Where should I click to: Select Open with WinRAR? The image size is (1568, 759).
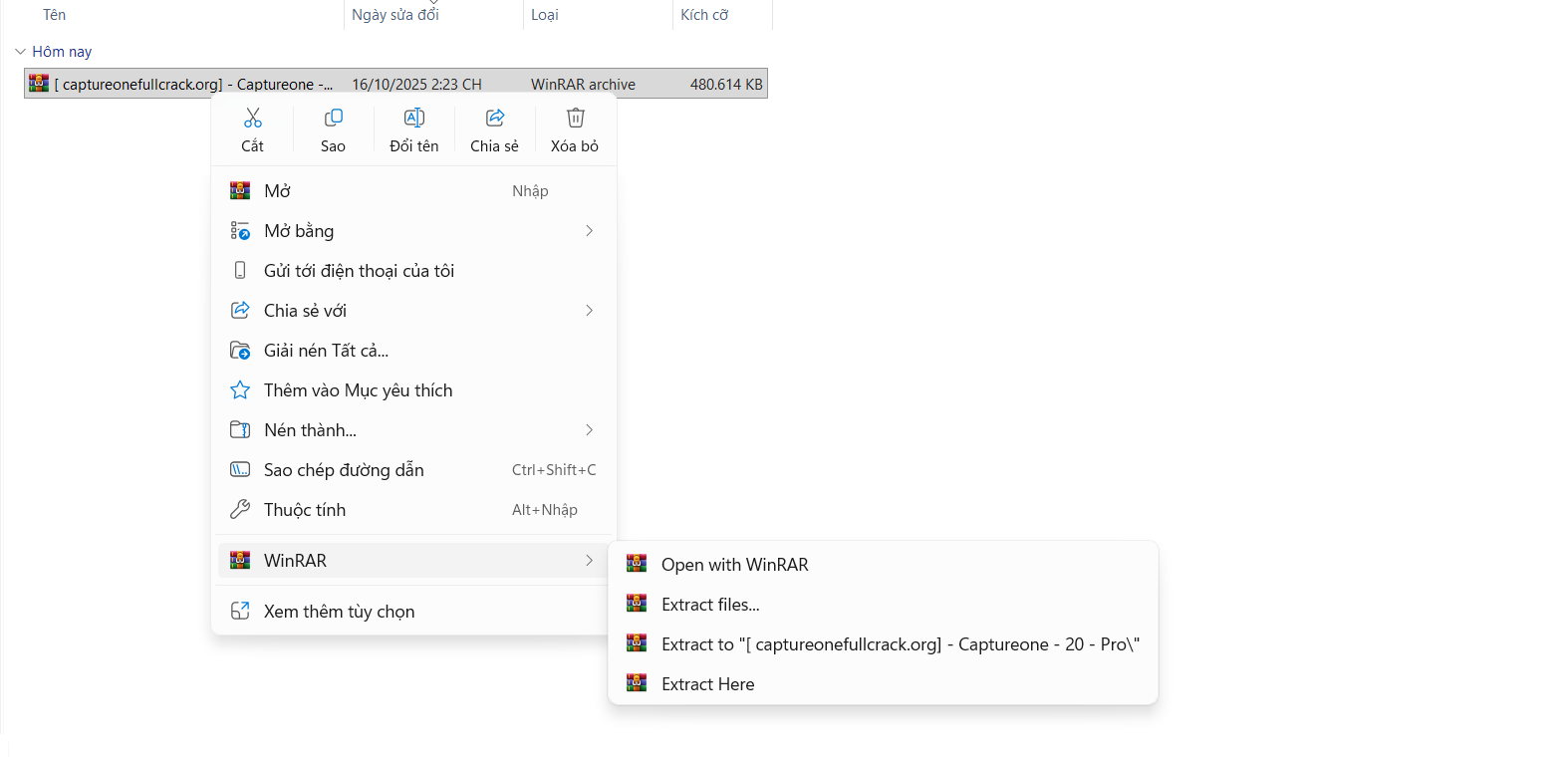[734, 565]
